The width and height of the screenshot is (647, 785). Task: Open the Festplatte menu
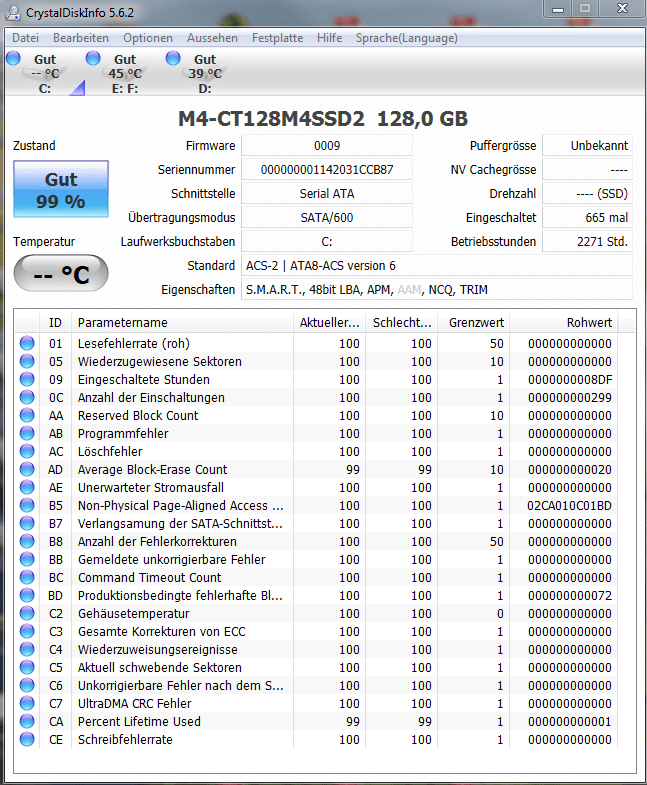click(277, 38)
